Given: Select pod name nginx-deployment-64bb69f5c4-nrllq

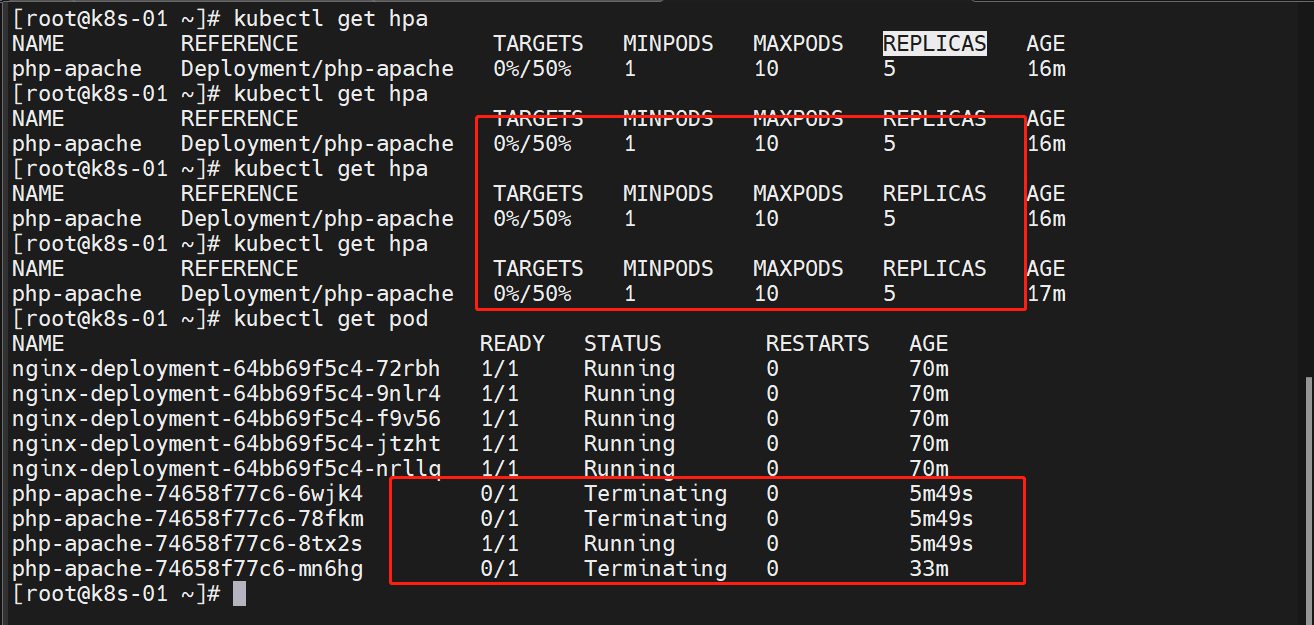Looking at the screenshot, I should coord(227,468).
